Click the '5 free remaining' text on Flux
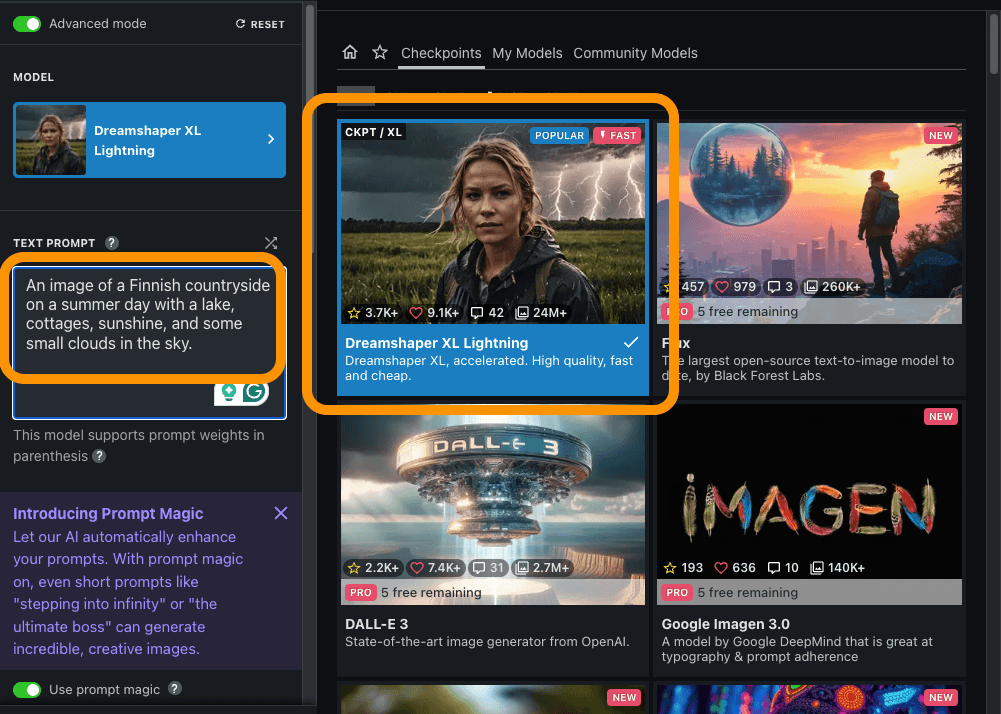This screenshot has height=714, width=1001. (748, 312)
